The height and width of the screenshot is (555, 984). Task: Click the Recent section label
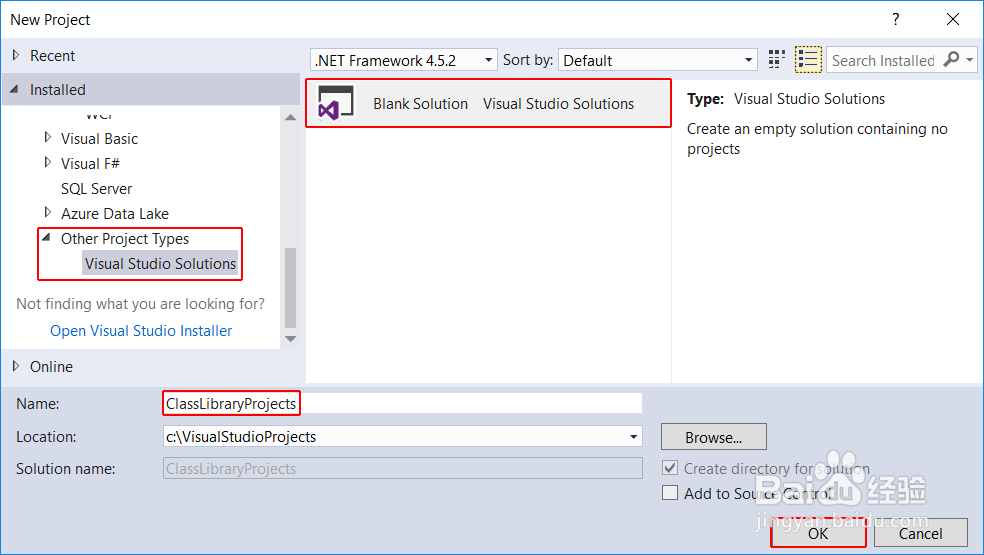(52, 56)
